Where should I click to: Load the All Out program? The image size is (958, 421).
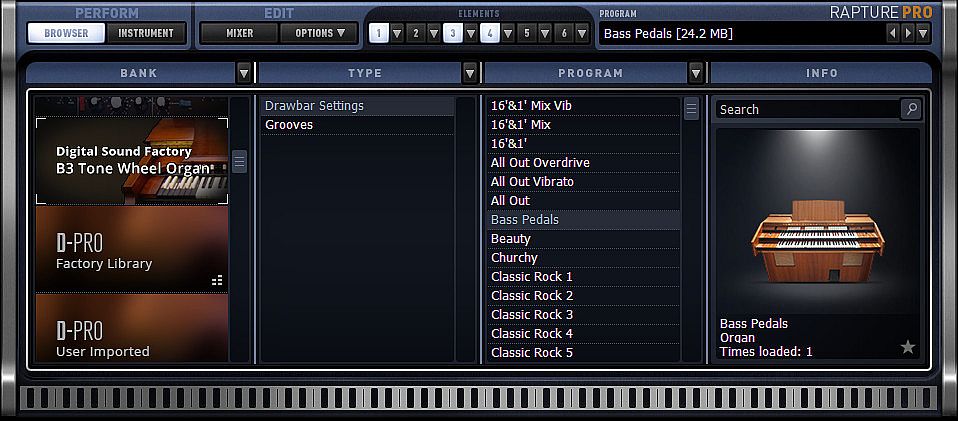583,200
